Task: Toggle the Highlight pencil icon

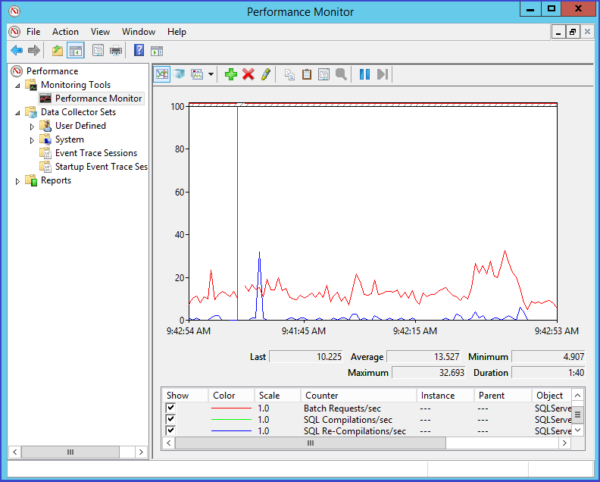Action: pyautogui.click(x=266, y=74)
